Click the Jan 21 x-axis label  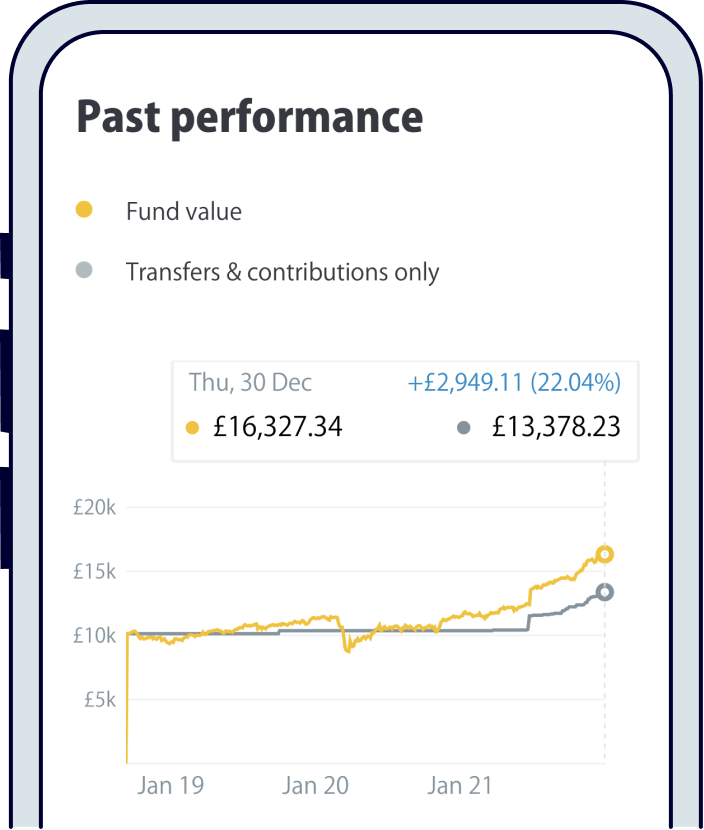click(459, 786)
